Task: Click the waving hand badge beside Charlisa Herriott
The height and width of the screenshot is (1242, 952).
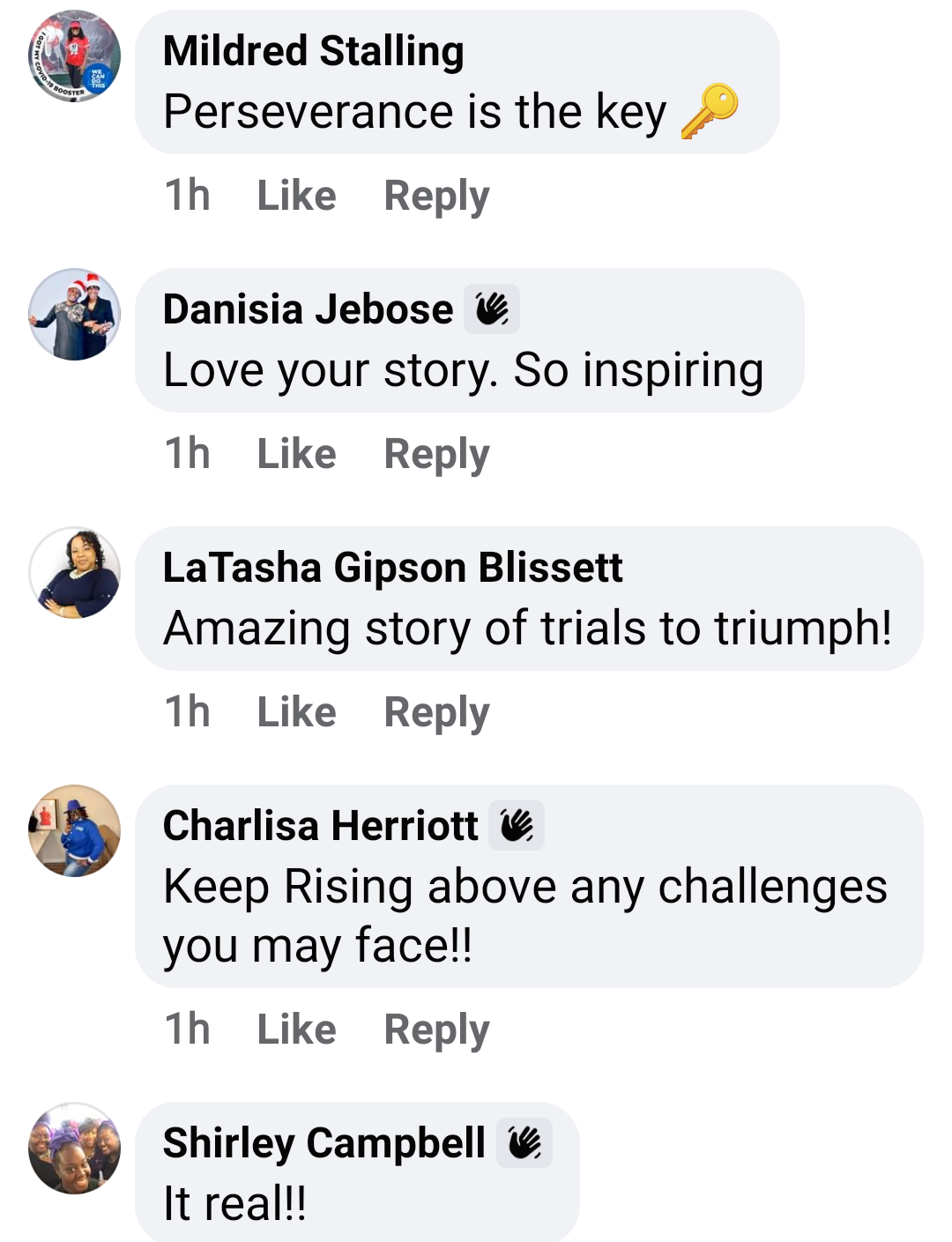Action: pyautogui.click(x=517, y=826)
